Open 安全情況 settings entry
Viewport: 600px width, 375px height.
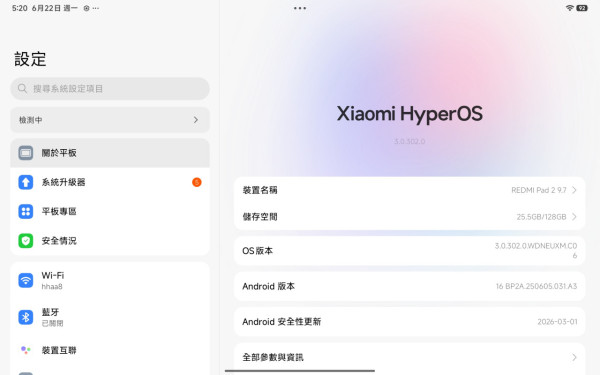point(110,241)
